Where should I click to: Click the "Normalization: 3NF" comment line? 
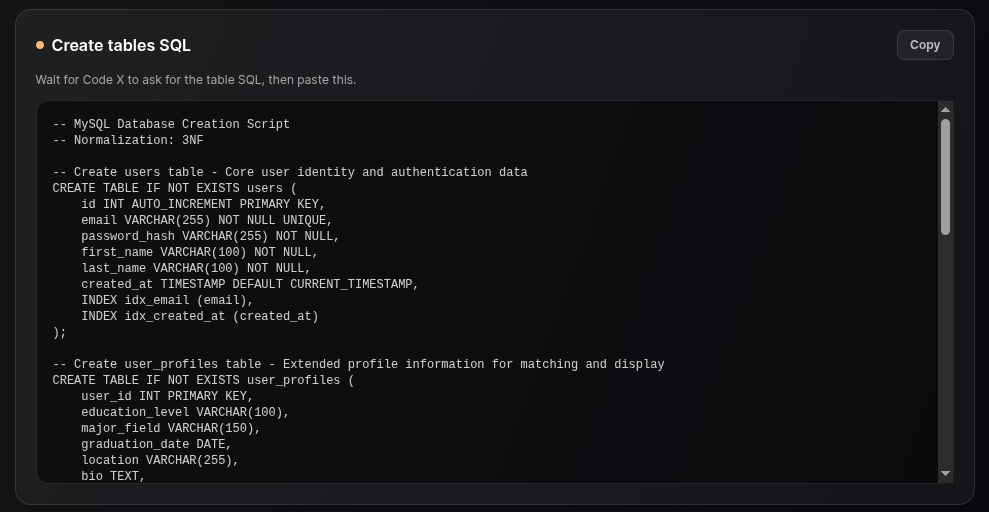point(128,141)
